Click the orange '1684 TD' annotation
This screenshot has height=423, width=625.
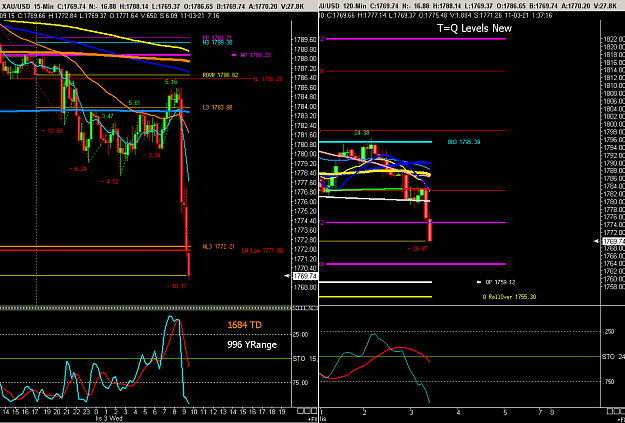(x=245, y=325)
